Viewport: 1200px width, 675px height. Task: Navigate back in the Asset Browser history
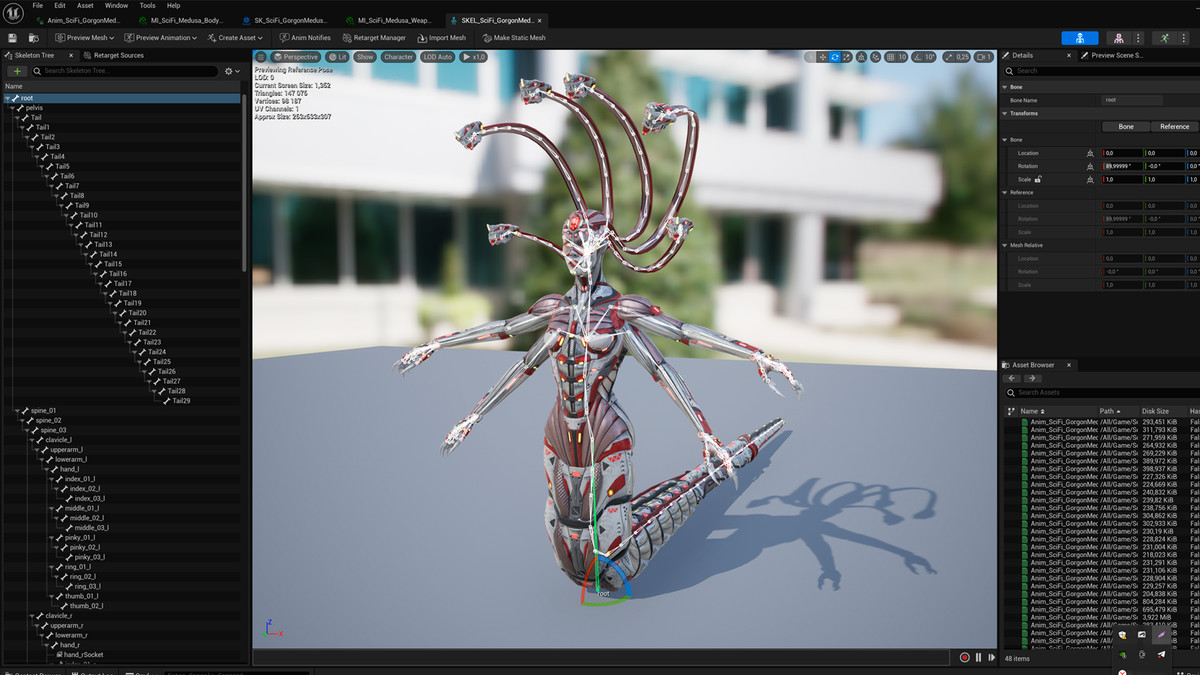click(1013, 378)
